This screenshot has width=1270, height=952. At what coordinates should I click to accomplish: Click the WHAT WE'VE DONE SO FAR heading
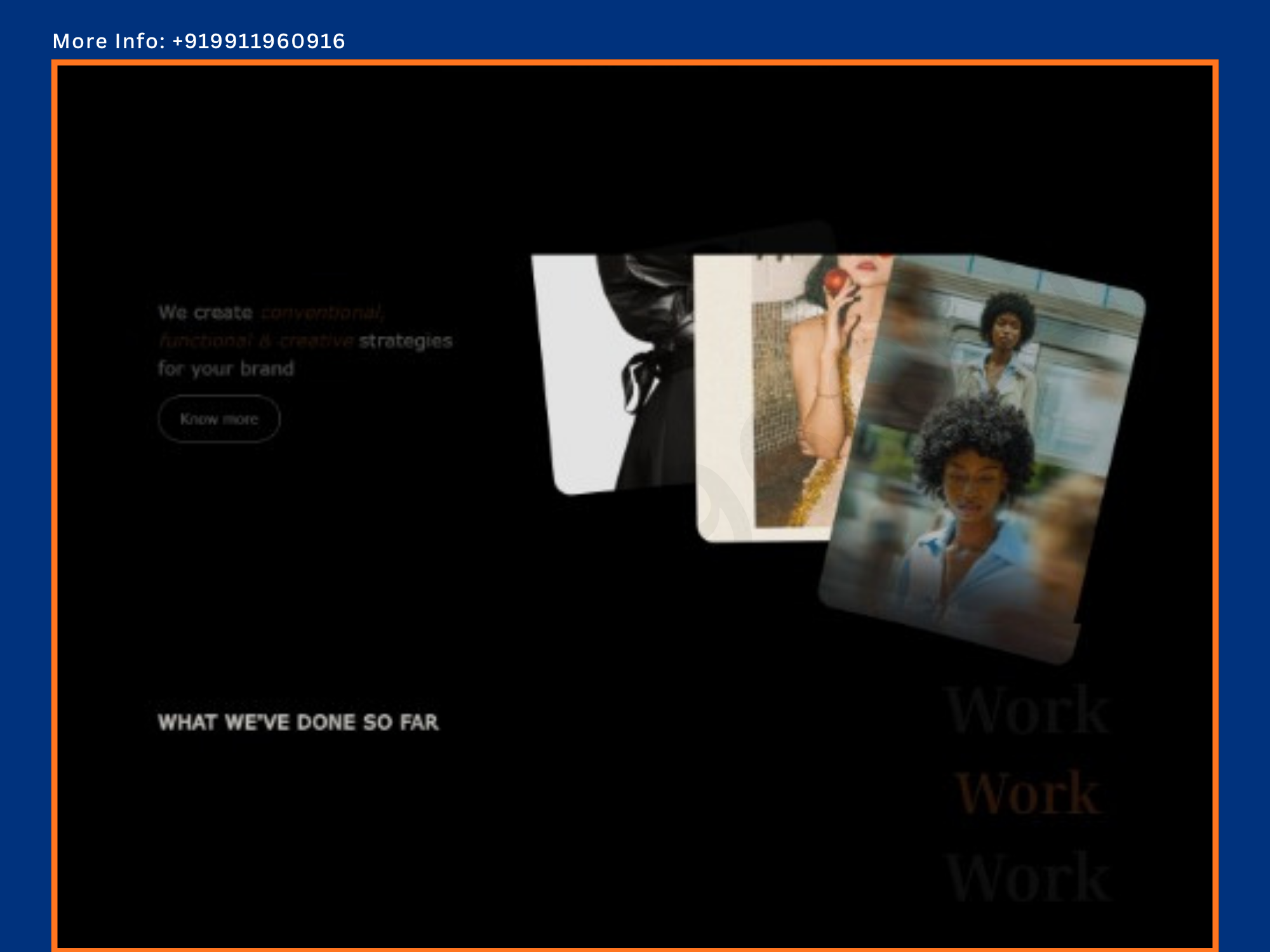(x=298, y=722)
